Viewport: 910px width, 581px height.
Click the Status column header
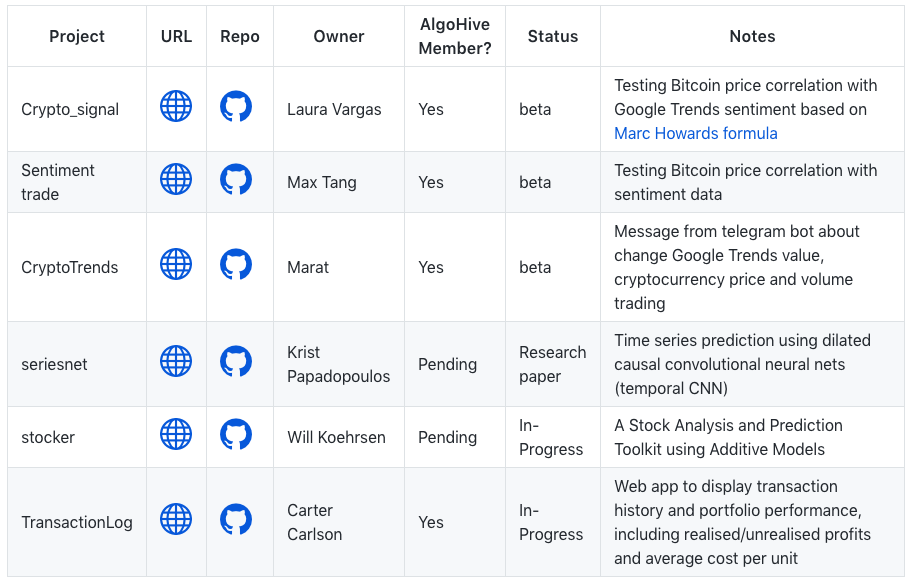[x=553, y=36]
